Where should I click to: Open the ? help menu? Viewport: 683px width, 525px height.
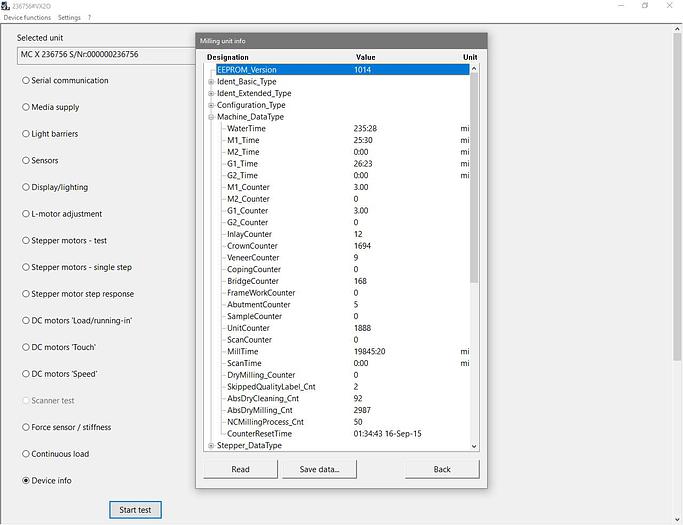coord(89,18)
